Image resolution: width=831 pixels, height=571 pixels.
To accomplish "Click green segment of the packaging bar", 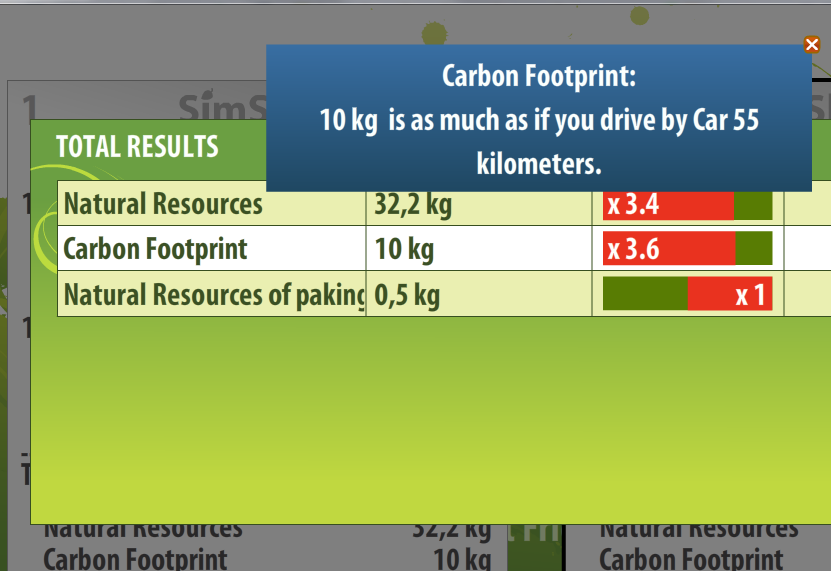I will click(645, 295).
